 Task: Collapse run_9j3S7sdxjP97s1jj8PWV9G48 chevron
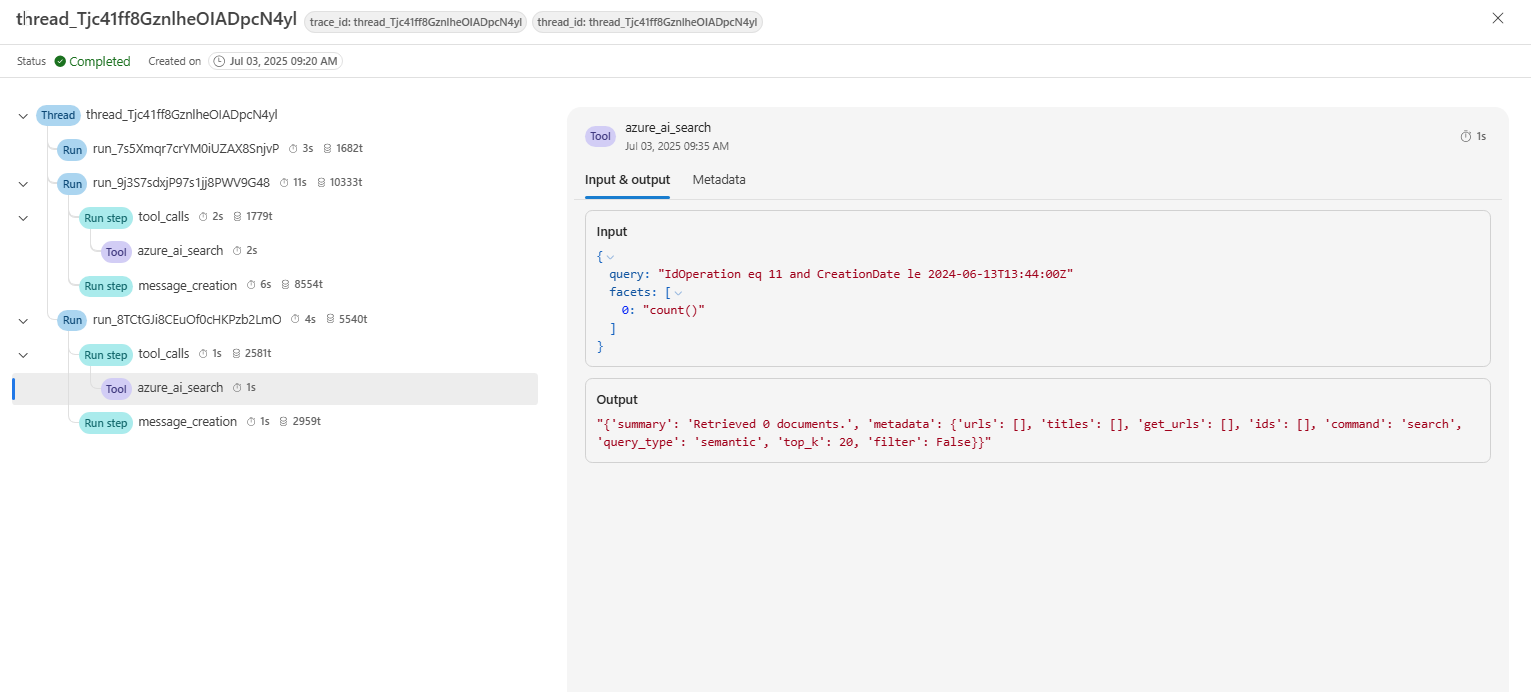(23, 184)
